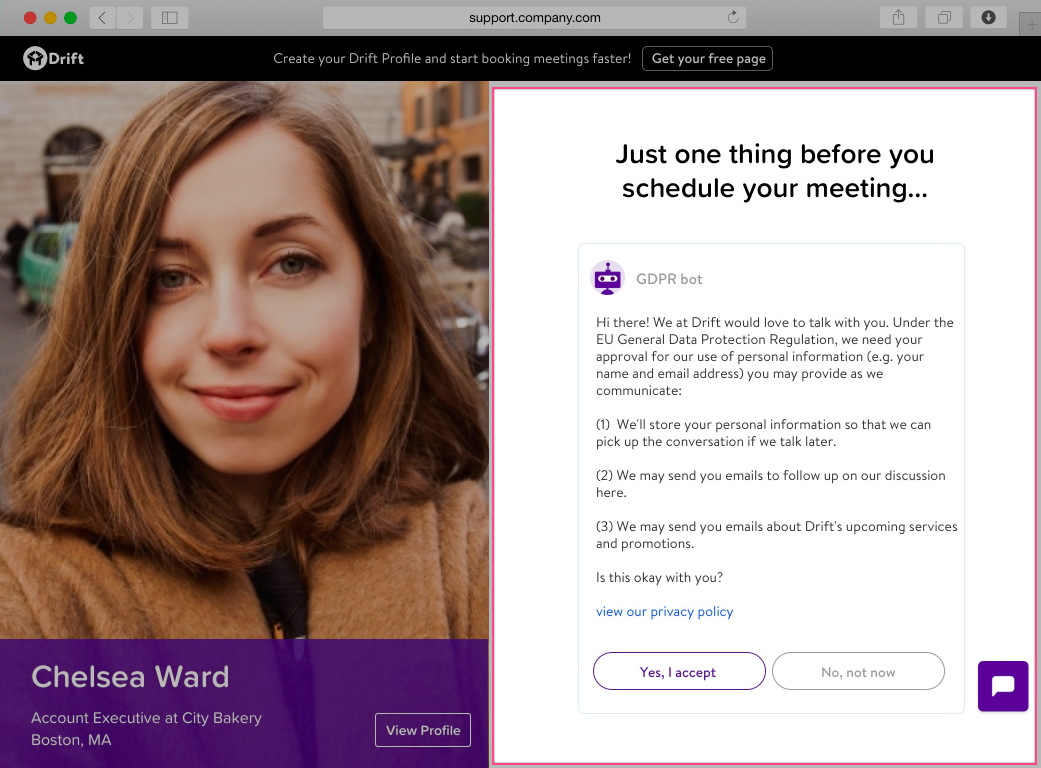Viewport: 1041px width, 768px height.
Task: Click the 'Chelsea Ward' name text
Action: click(x=130, y=677)
